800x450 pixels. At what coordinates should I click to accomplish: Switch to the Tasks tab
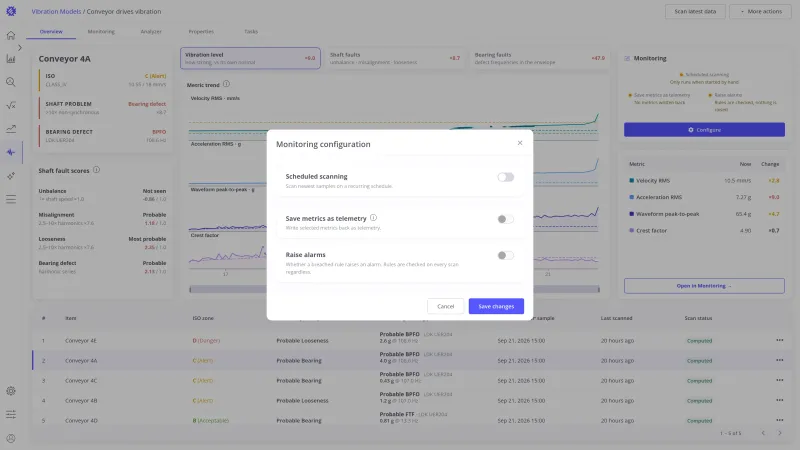click(251, 32)
